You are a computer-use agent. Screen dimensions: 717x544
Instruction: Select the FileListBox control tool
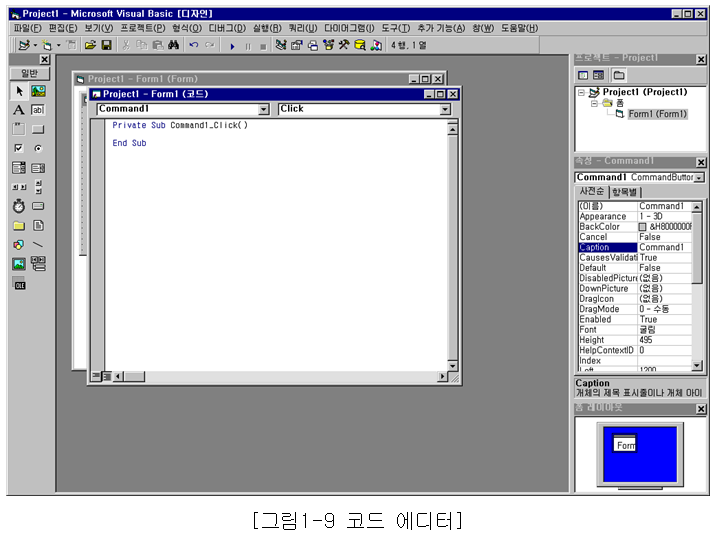pyautogui.click(x=38, y=225)
